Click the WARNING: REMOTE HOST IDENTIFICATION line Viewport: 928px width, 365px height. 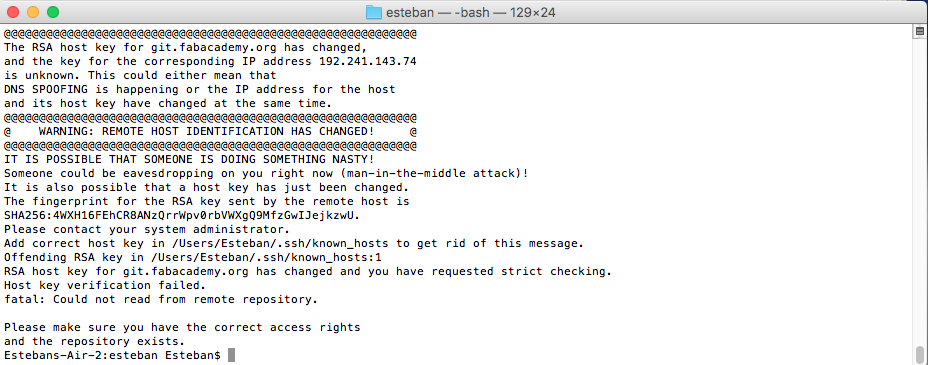pos(206,131)
